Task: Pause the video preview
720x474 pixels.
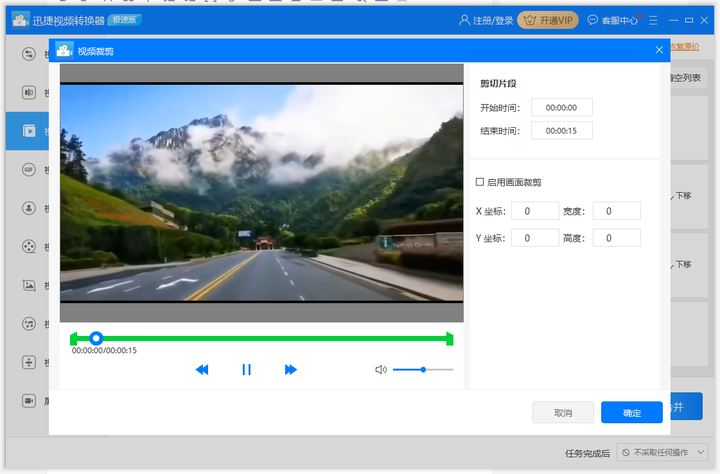Action: (x=247, y=370)
